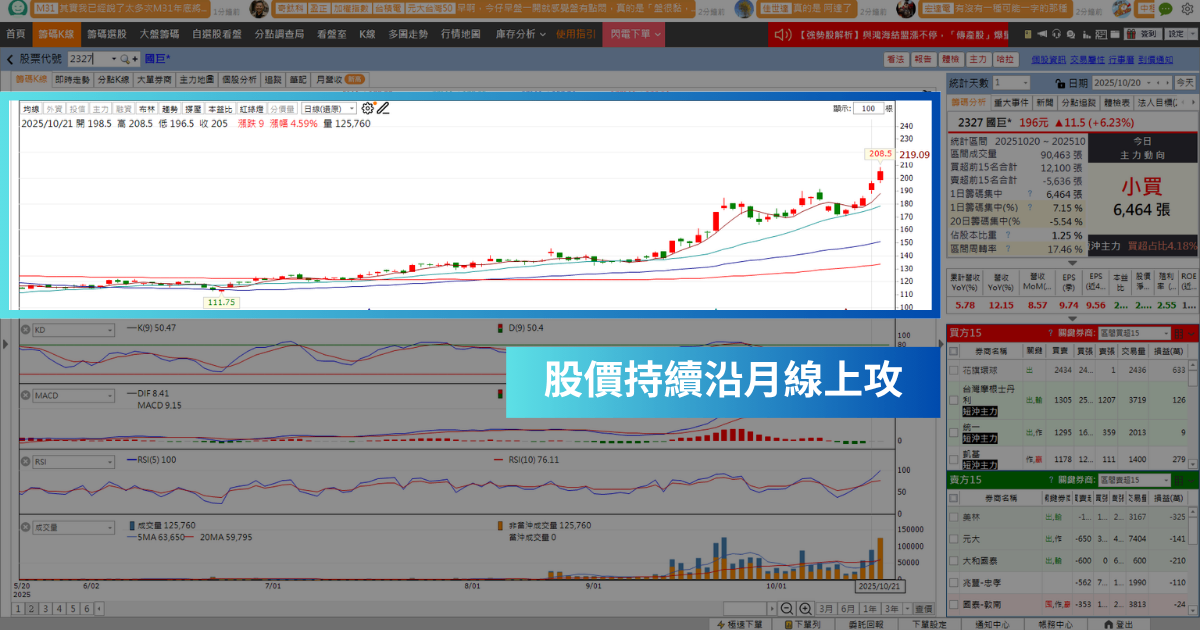Expand the 閃電下單 menu
Screen dimensions: 1200x630
[636, 34]
